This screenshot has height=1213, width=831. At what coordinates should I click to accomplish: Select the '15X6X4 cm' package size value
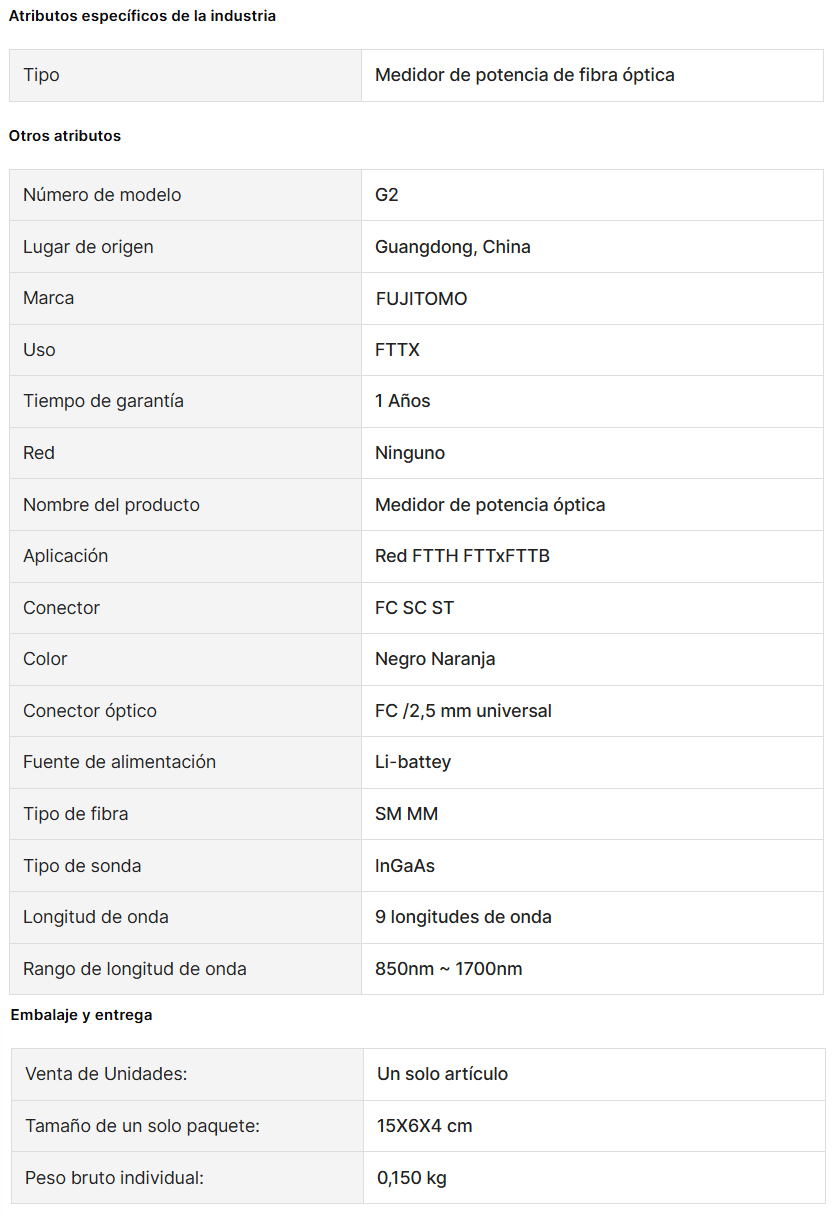425,1126
